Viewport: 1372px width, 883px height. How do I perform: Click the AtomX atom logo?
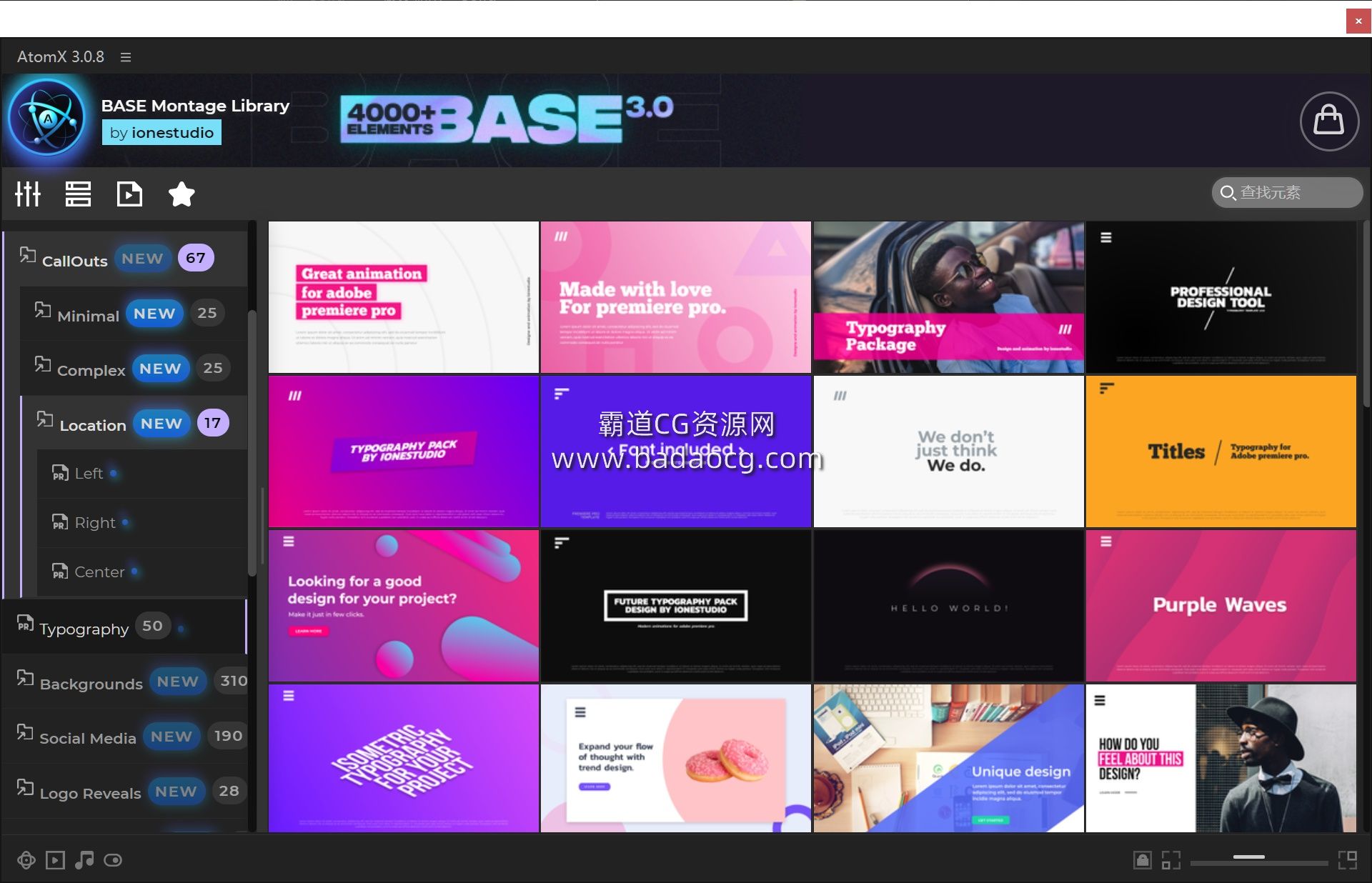coord(48,119)
